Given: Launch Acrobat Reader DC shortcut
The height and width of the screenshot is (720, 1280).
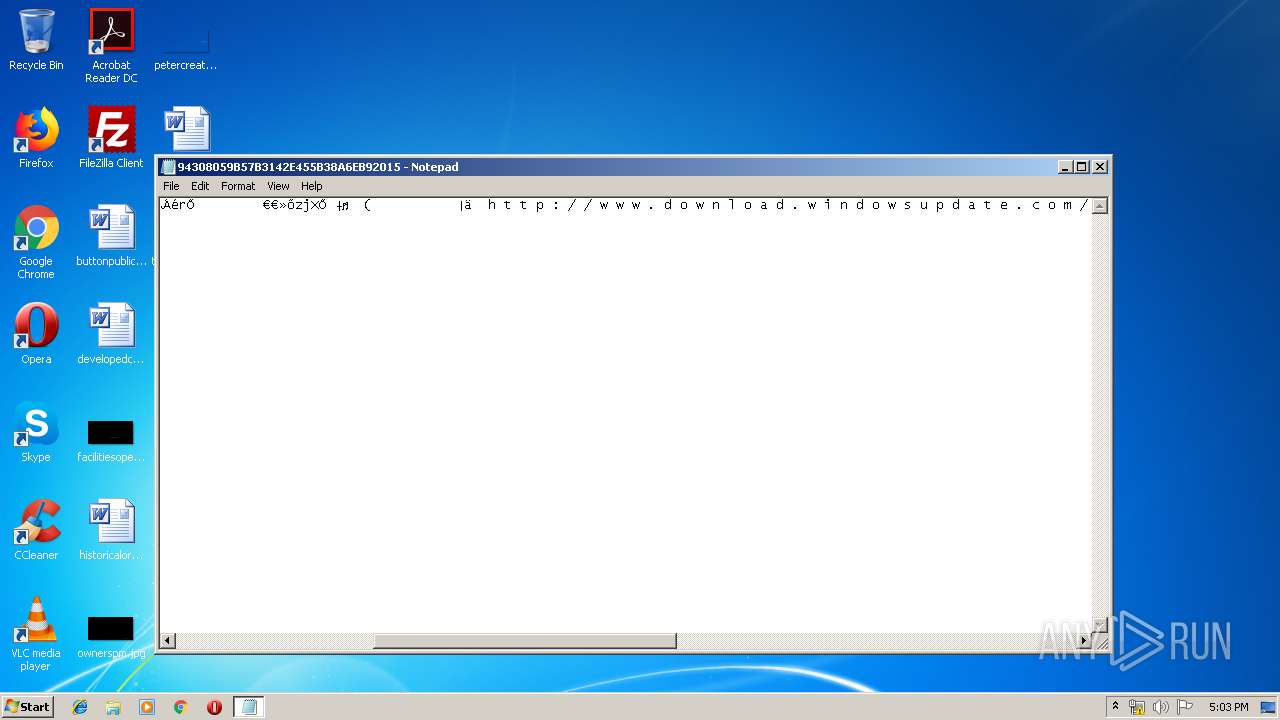Looking at the screenshot, I should coord(111,46).
